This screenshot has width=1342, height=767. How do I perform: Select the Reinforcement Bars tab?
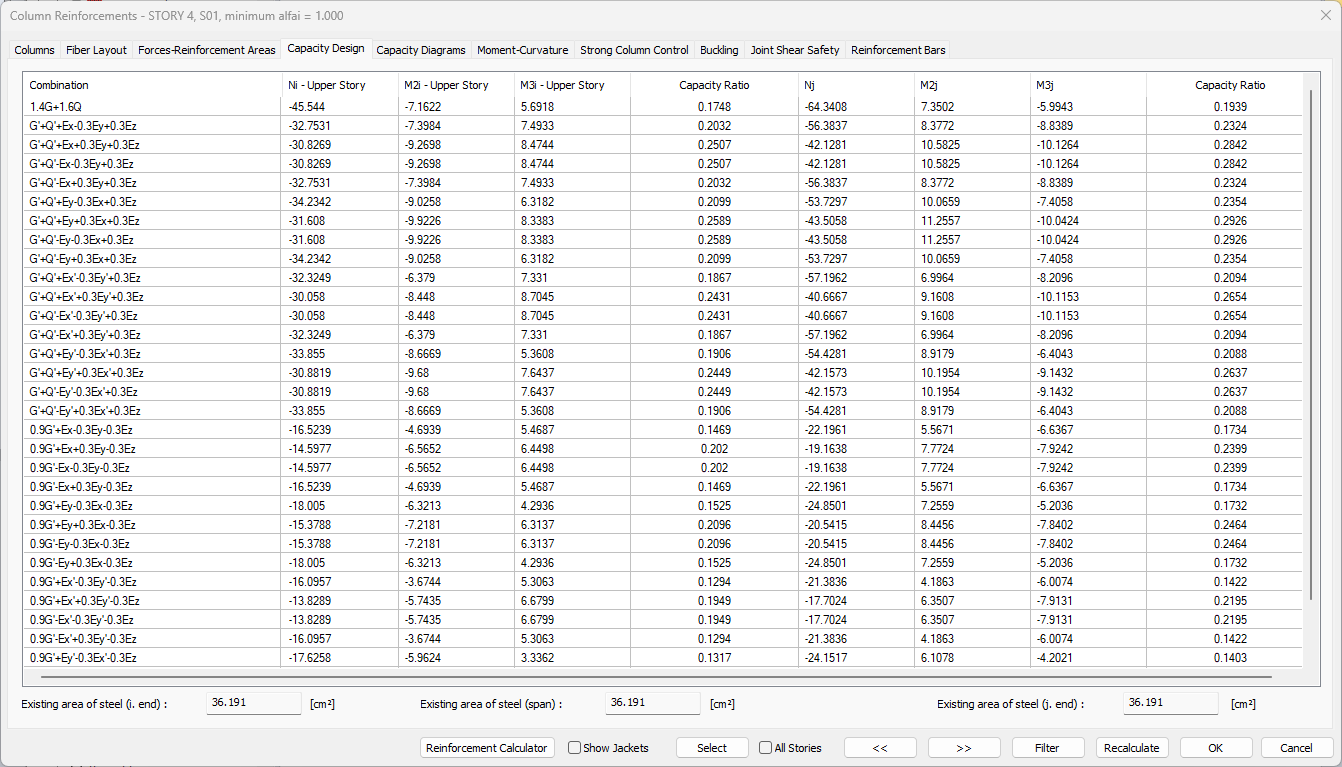click(x=898, y=50)
